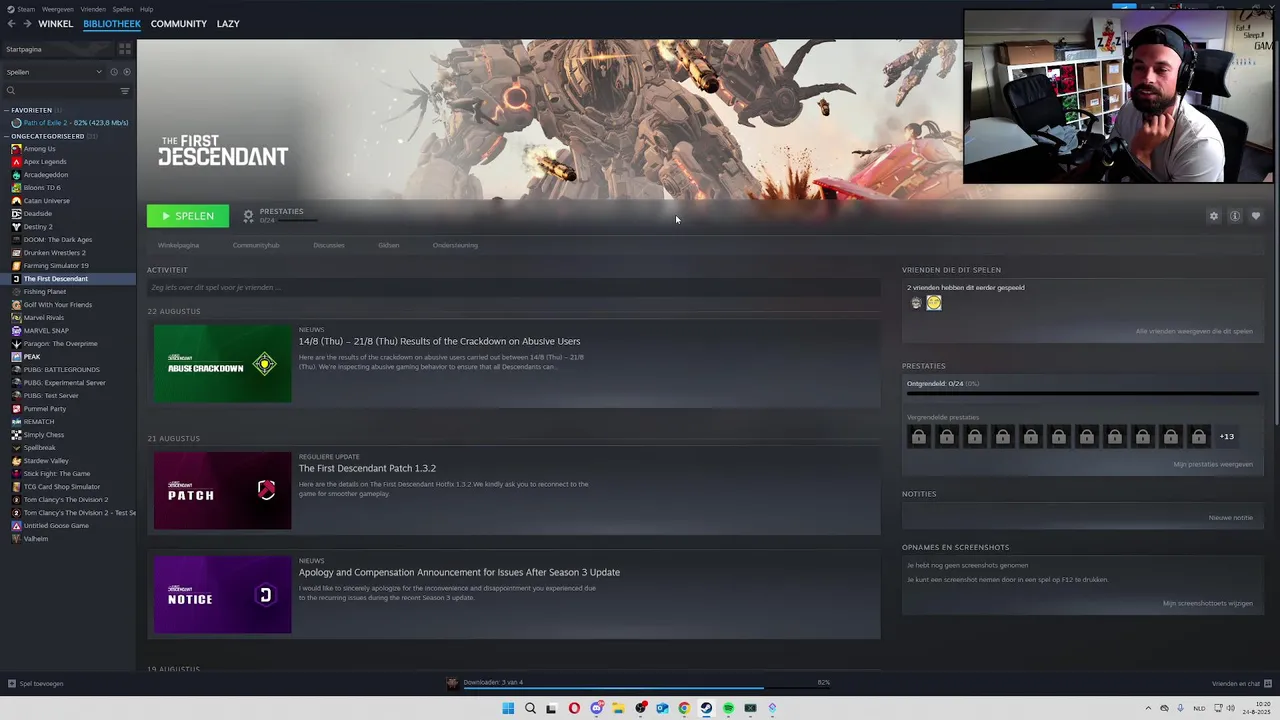
Task: Go forward with the right arrow
Action: [27, 23]
